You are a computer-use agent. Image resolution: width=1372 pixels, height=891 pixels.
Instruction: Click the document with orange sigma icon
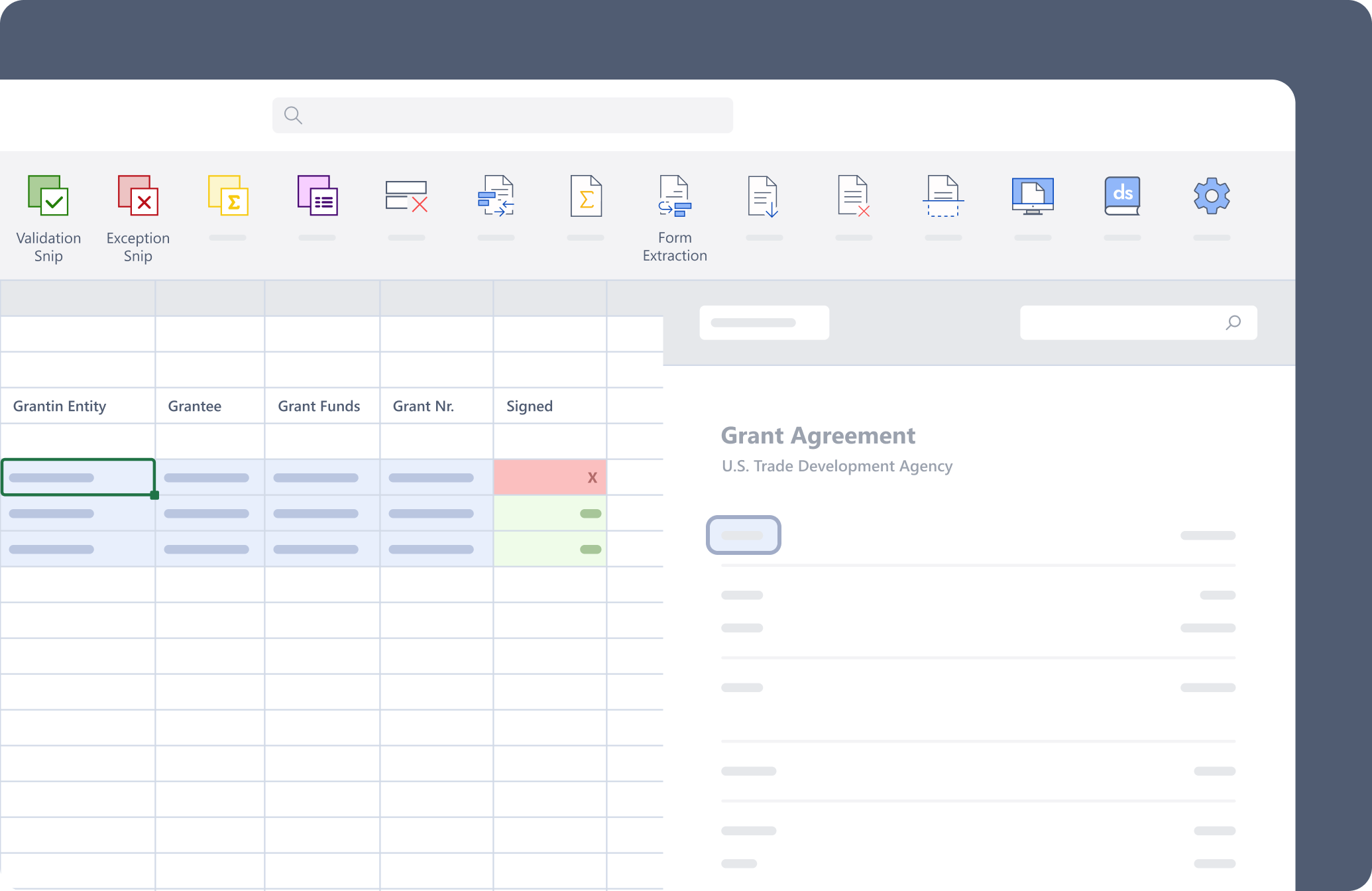[586, 196]
